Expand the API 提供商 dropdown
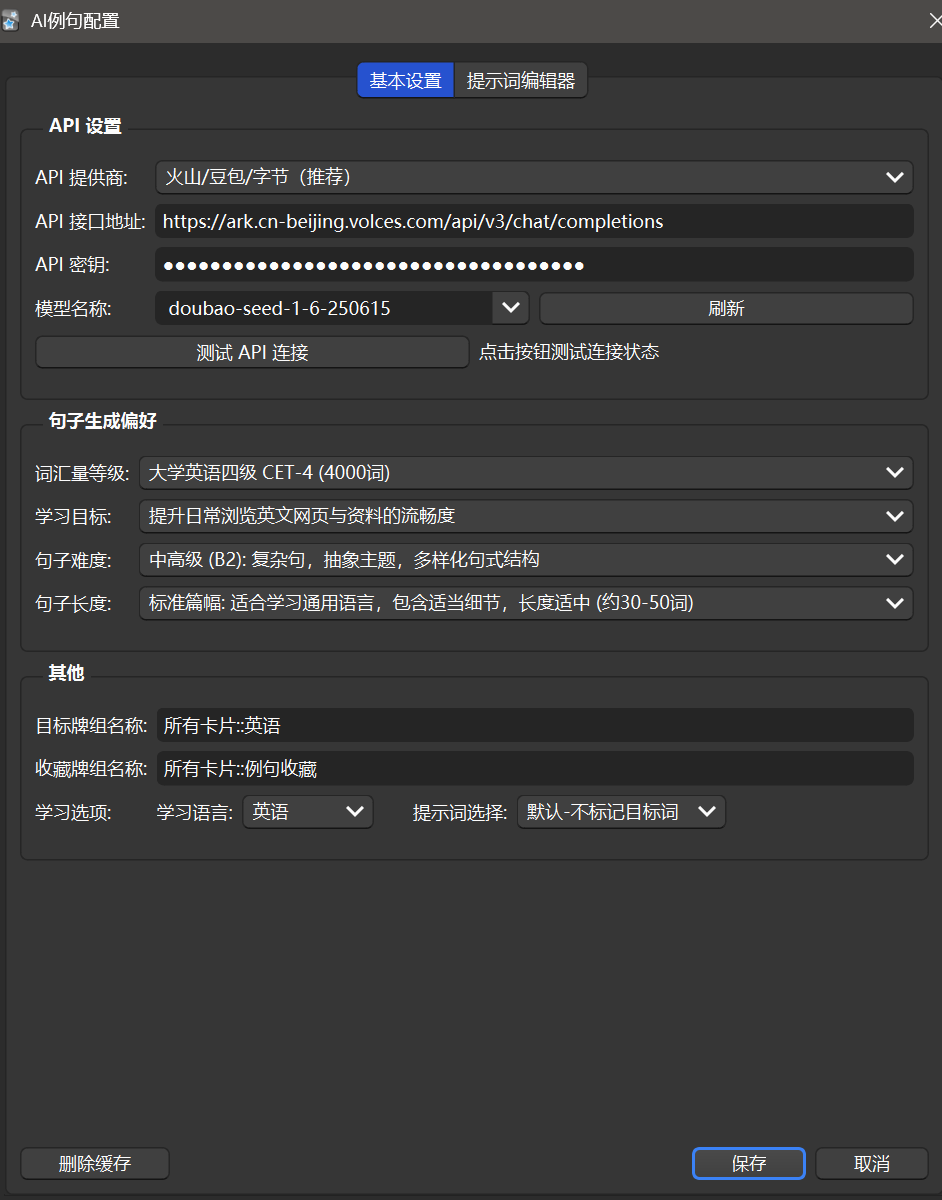The height and width of the screenshot is (1200, 942). 534,177
